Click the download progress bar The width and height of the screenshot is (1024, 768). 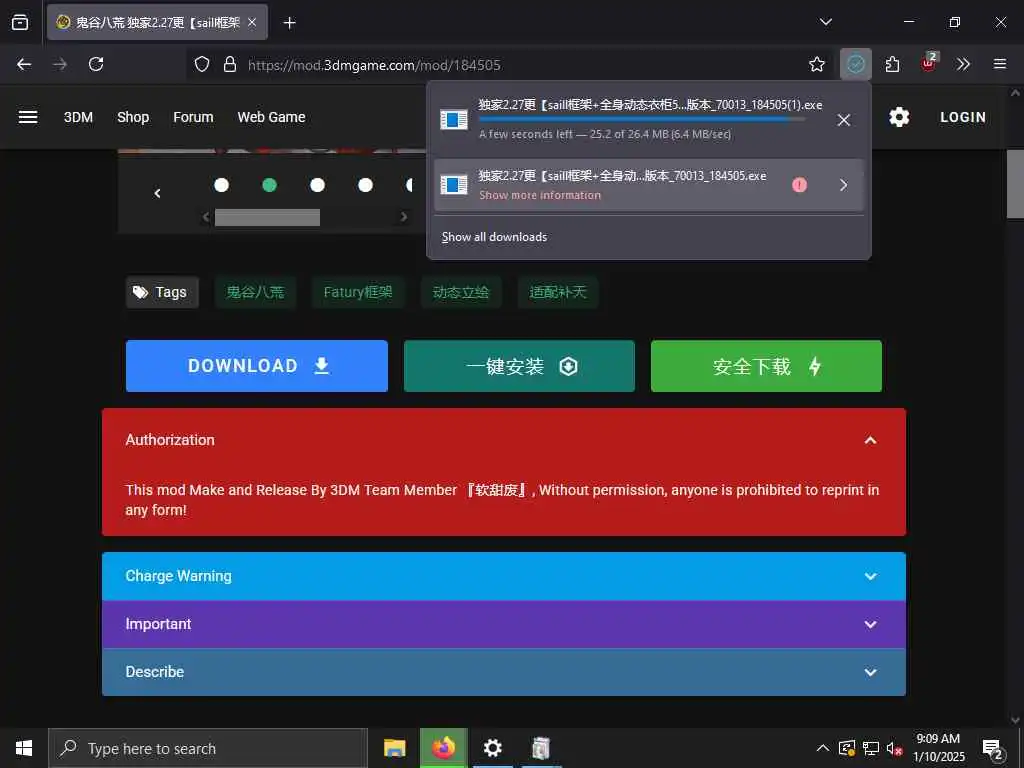coord(641,120)
